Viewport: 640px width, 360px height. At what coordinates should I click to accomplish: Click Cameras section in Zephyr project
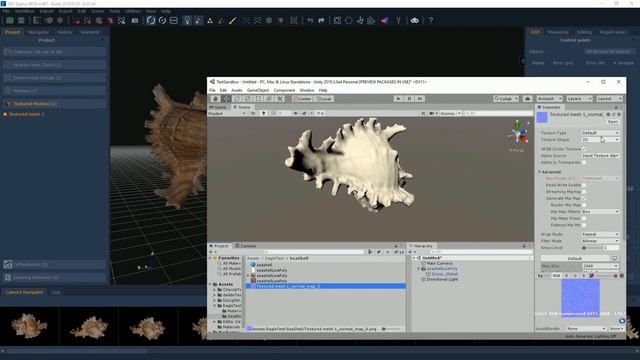[x=54, y=52]
